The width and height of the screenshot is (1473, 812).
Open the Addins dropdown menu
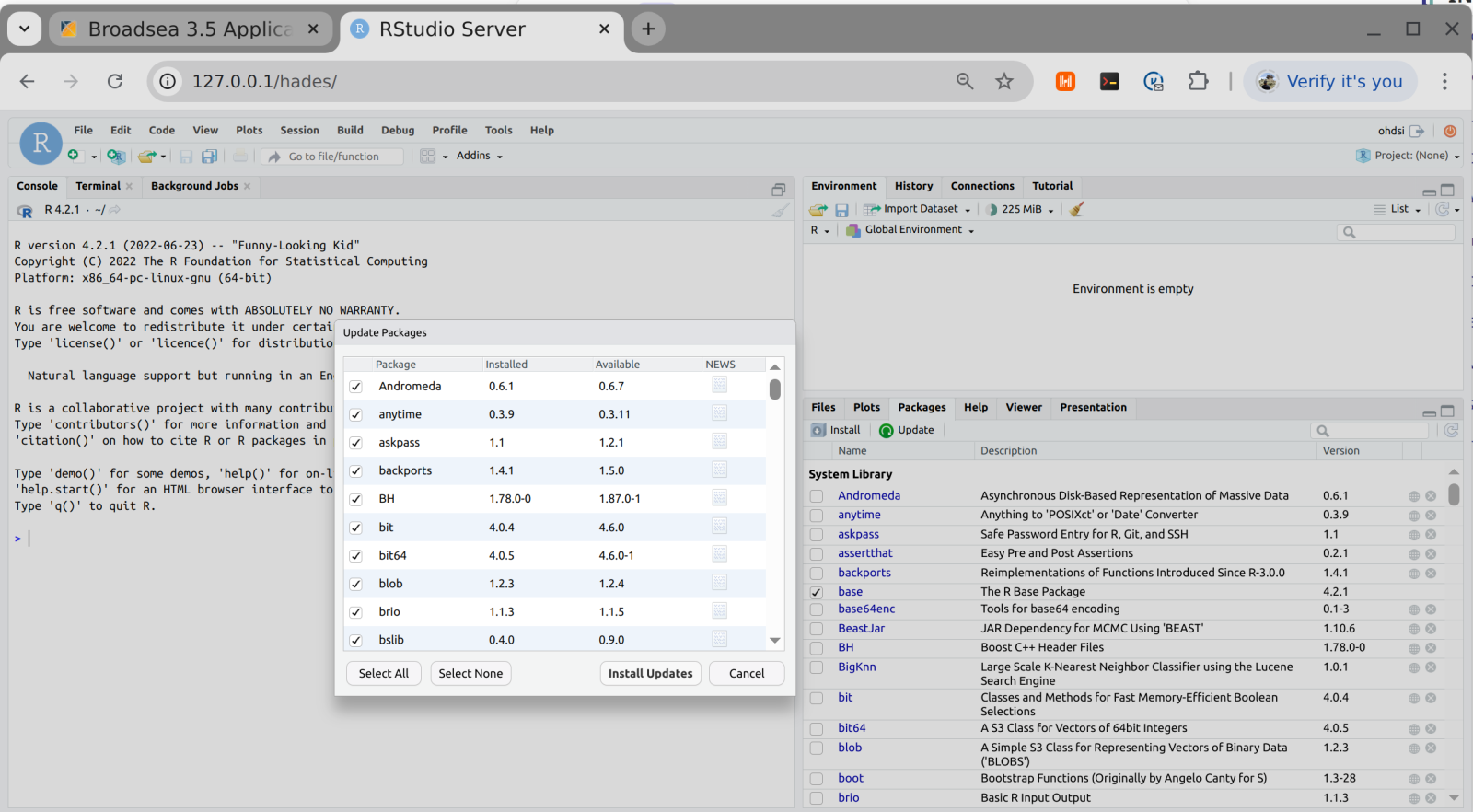(479, 156)
